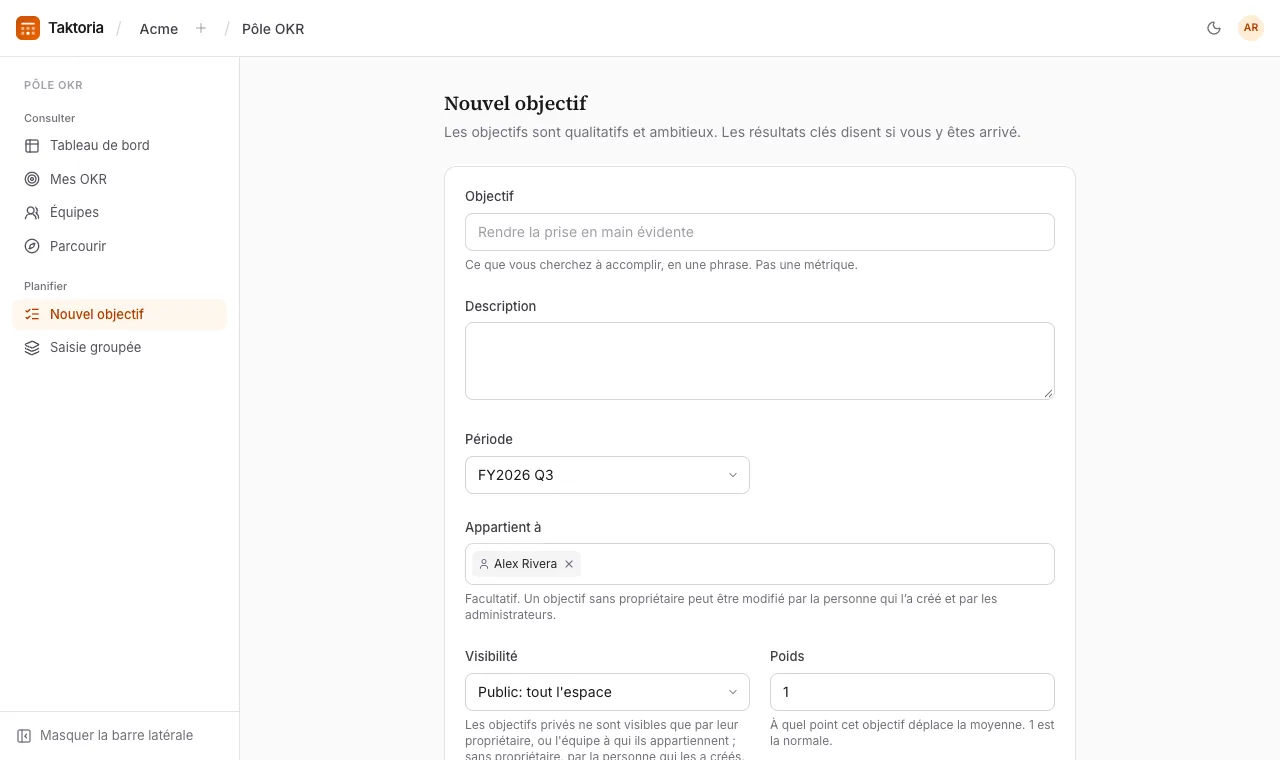The width and height of the screenshot is (1280, 760).
Task: Focus the Objectif text field
Action: coord(760,232)
